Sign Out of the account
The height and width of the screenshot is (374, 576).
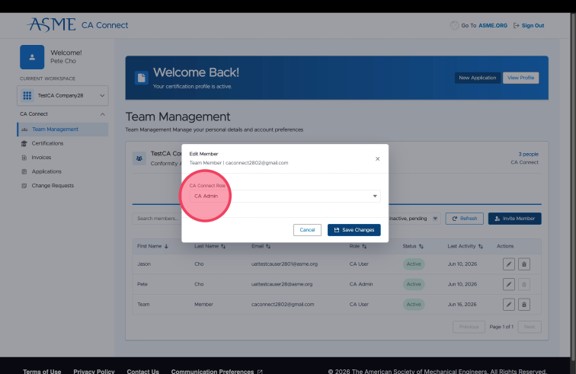529,25
